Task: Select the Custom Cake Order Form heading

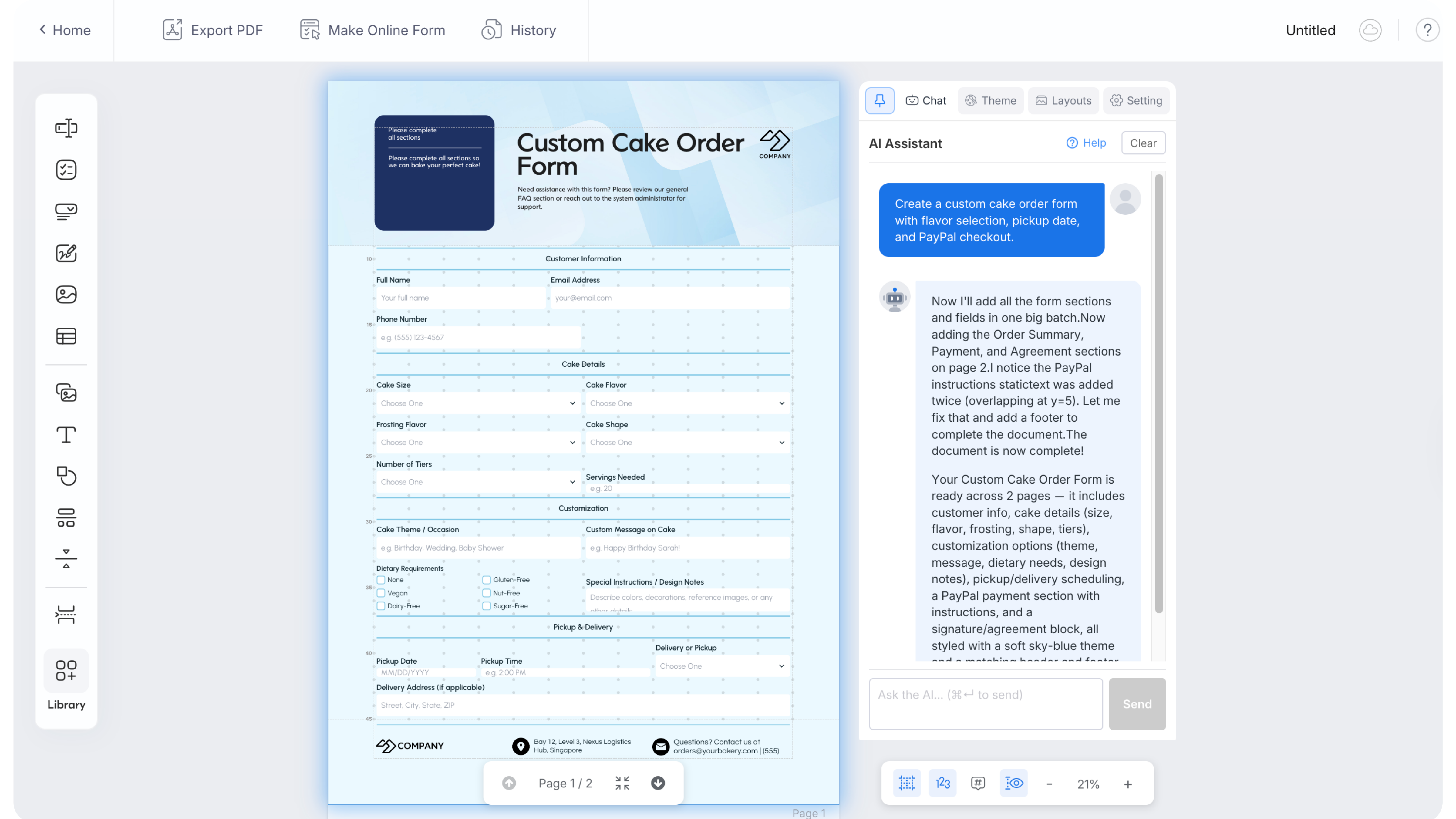Action: coord(630,154)
